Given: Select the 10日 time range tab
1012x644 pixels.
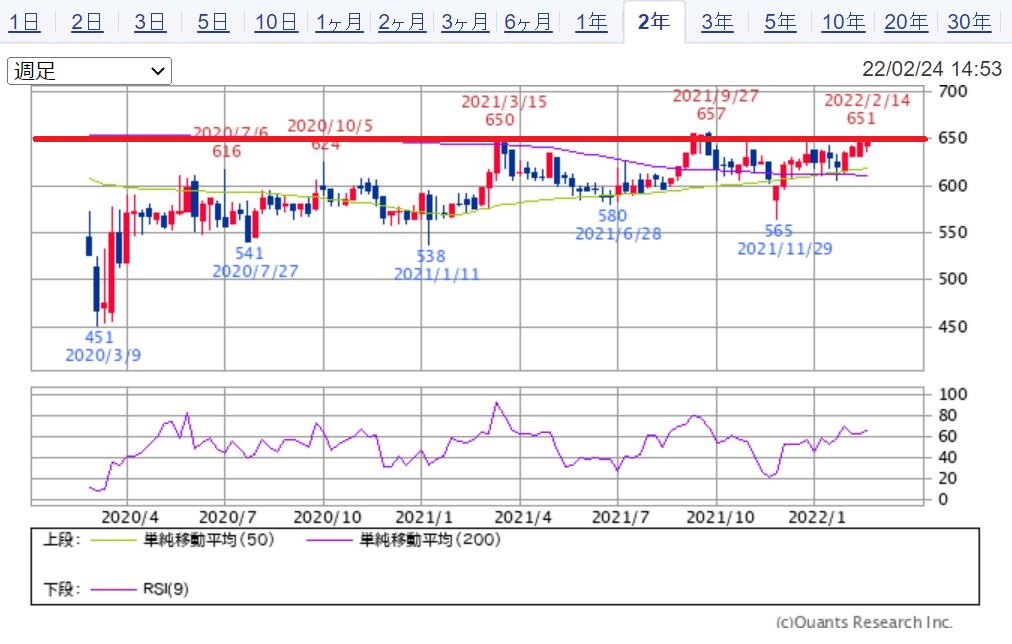Looking at the screenshot, I should [276, 23].
